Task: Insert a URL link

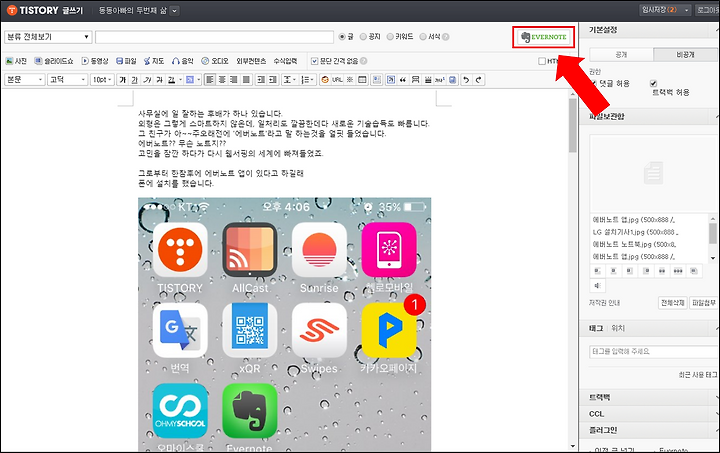Action: click(338, 80)
